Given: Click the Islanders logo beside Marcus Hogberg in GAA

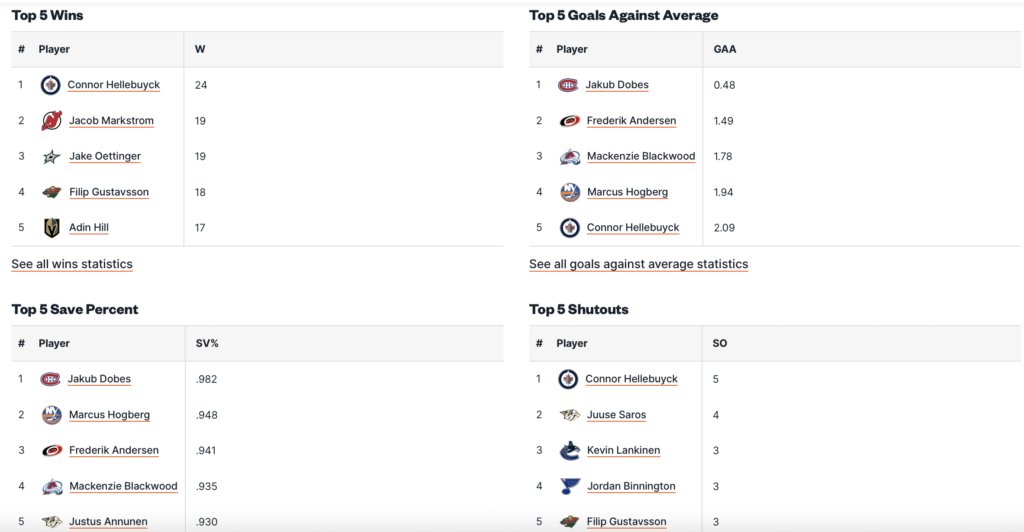Looking at the screenshot, I should click(569, 192).
